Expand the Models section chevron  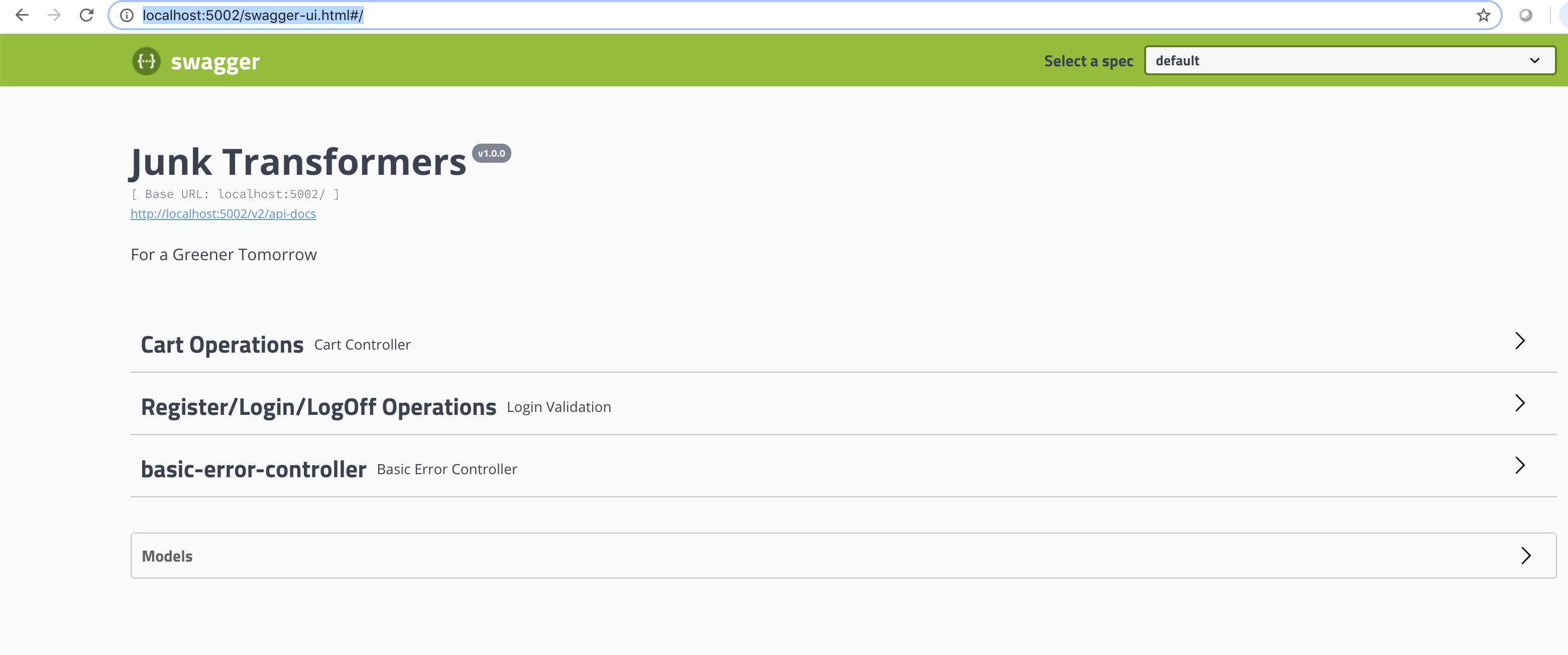pos(1526,555)
